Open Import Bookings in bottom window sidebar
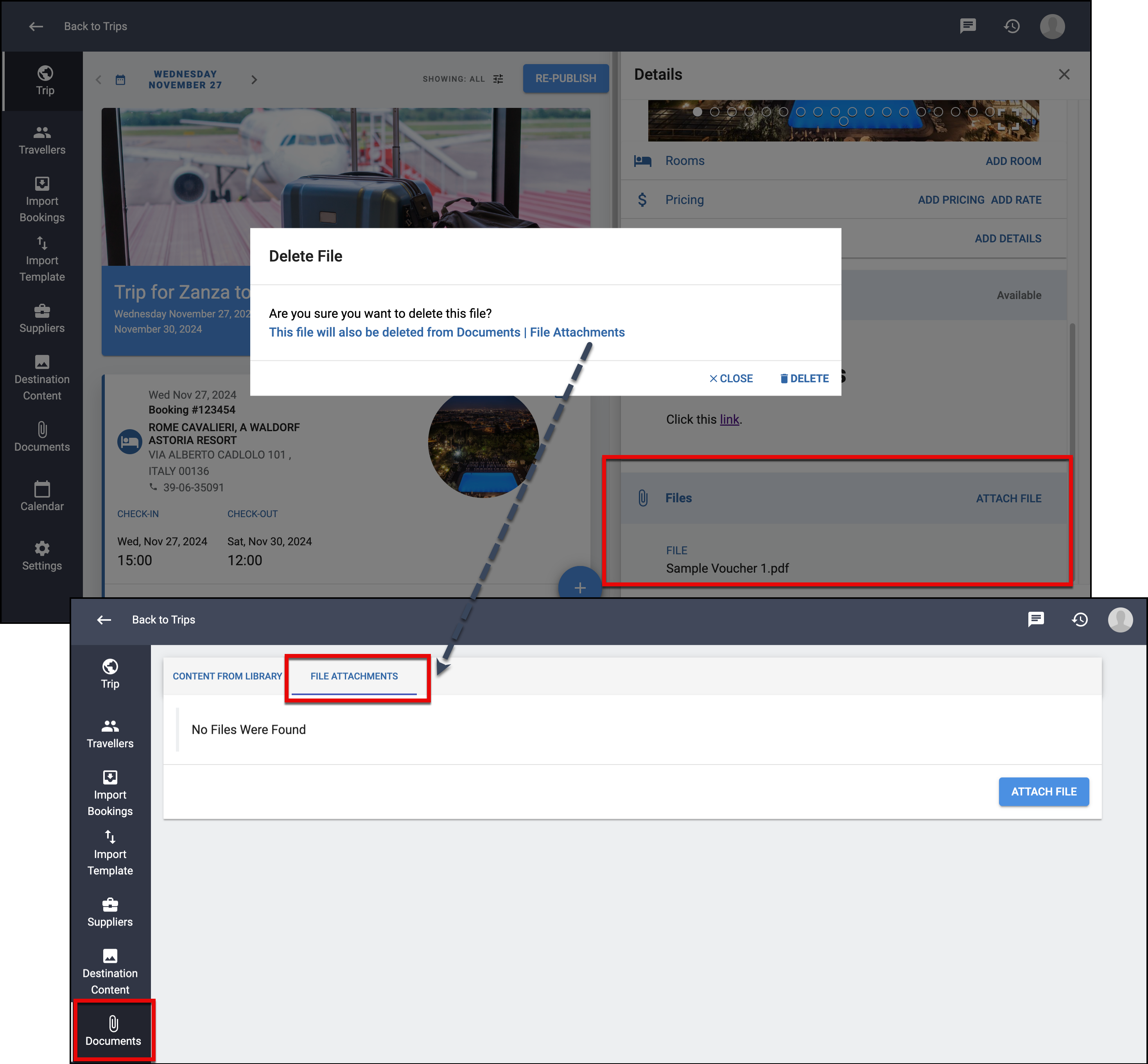The height and width of the screenshot is (1064, 1148). point(110,794)
